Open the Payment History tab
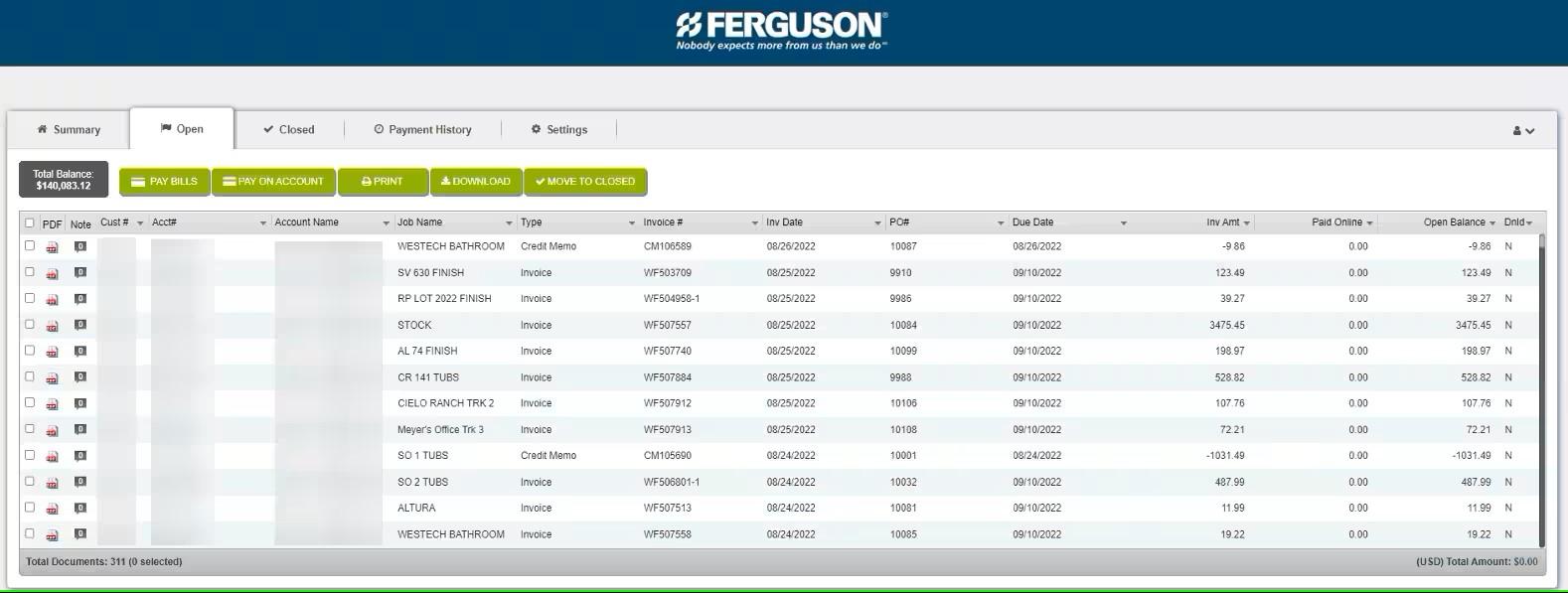Image resolution: width=1568 pixels, height=593 pixels. coord(422,130)
